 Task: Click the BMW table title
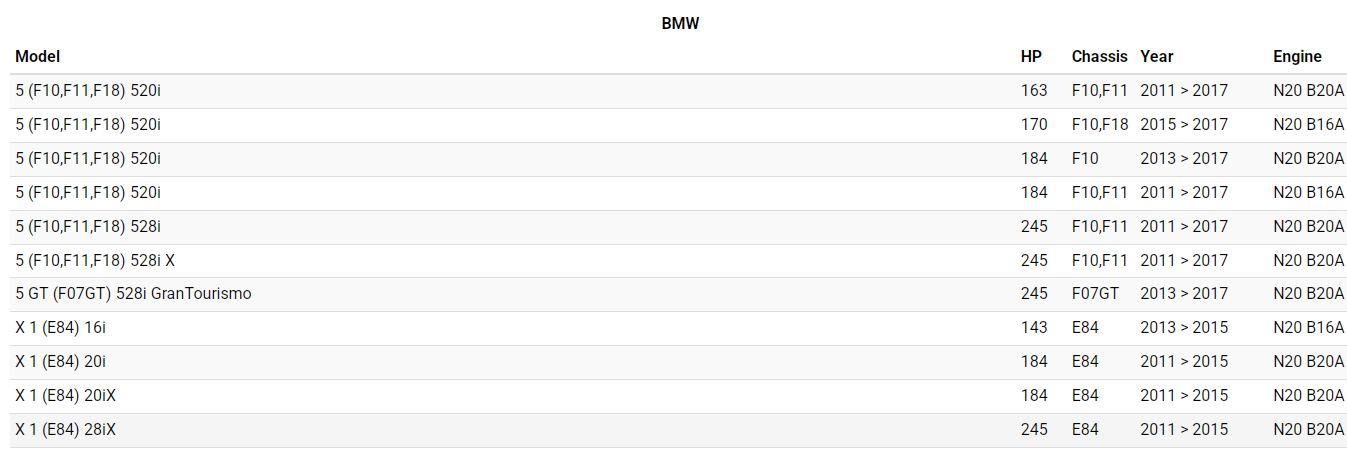point(680,23)
